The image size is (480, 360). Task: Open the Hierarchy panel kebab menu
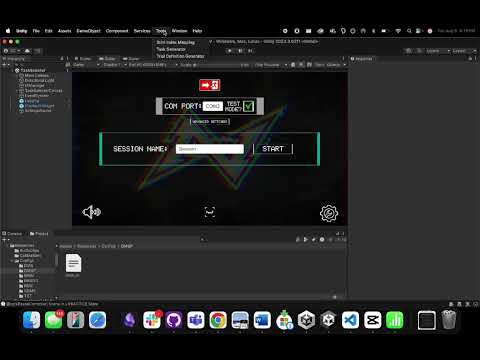[x=67, y=59]
